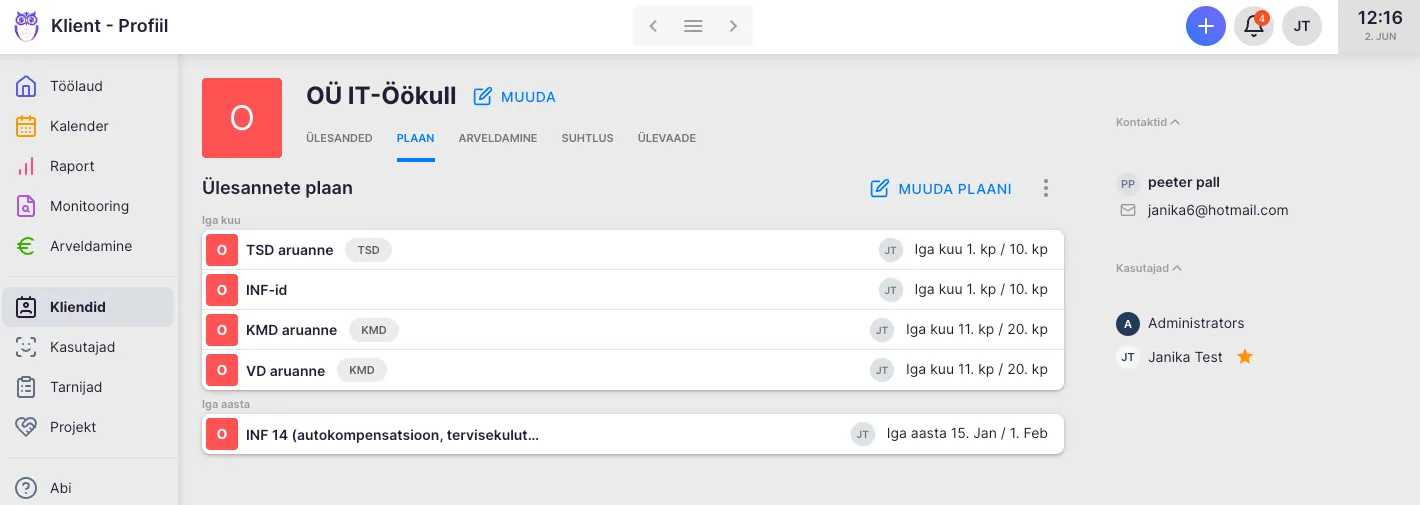Switch to the Suhtlus tab

(x=587, y=138)
